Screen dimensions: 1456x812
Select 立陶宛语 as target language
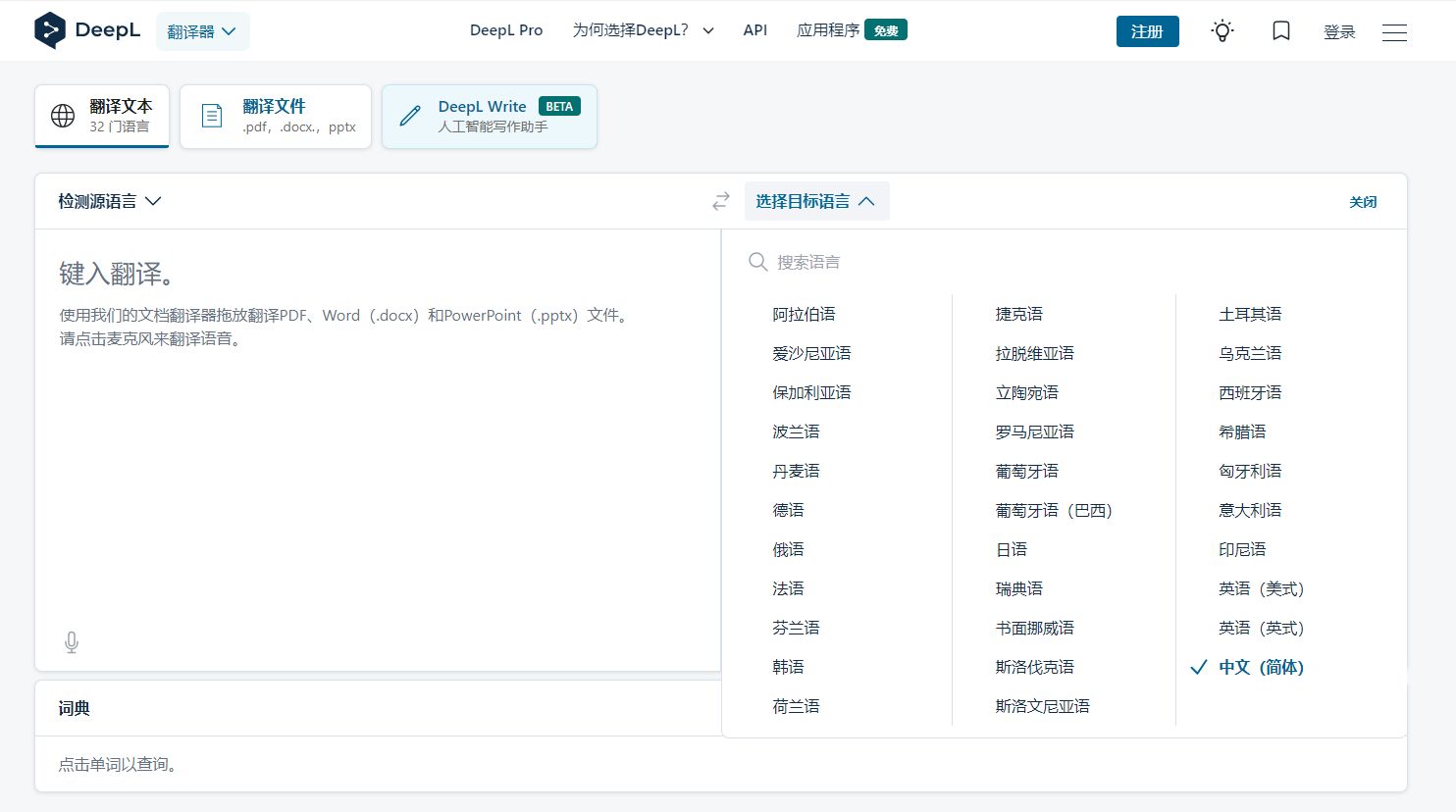coord(1027,392)
